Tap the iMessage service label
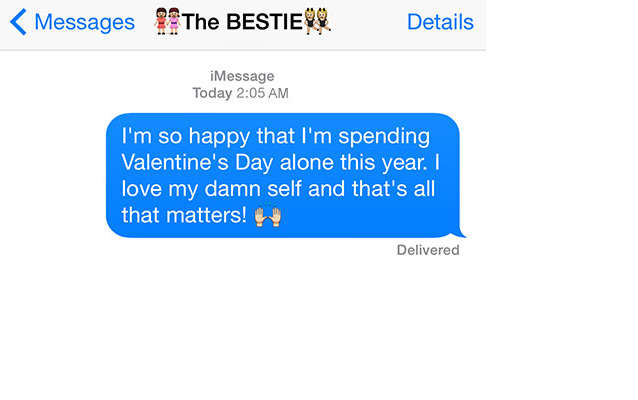The height and width of the screenshot is (400, 638). point(242,76)
